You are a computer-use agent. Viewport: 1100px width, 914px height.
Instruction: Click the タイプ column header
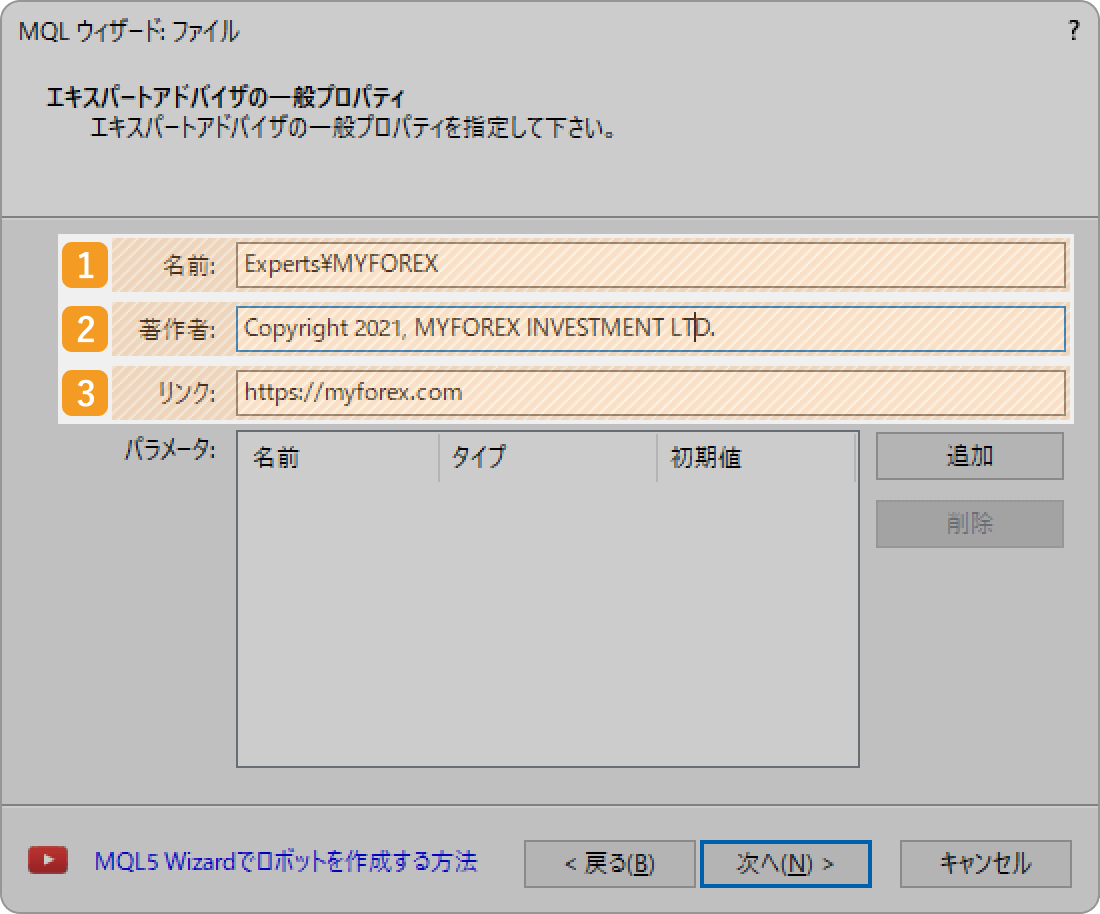(548, 457)
